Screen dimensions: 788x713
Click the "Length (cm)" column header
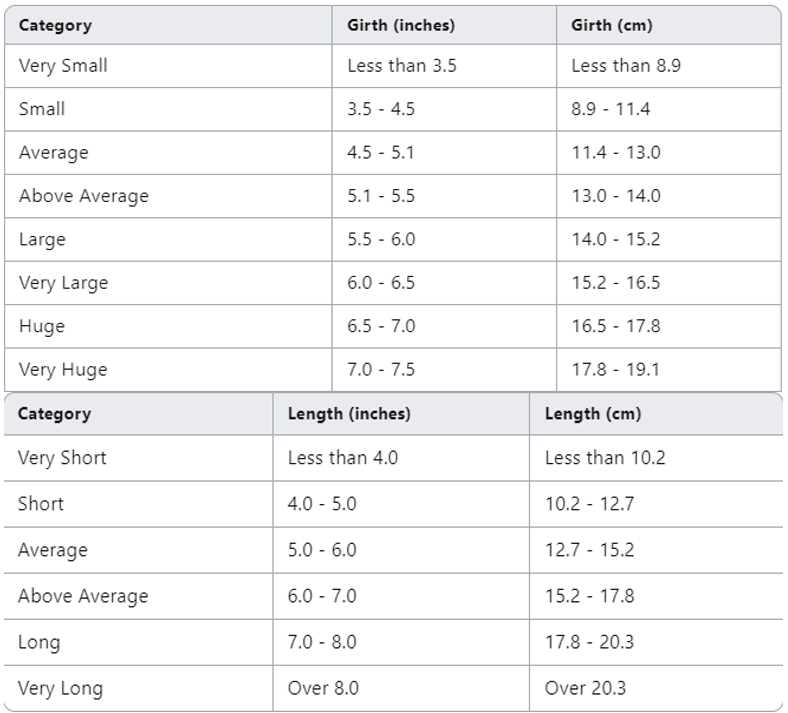[593, 414]
